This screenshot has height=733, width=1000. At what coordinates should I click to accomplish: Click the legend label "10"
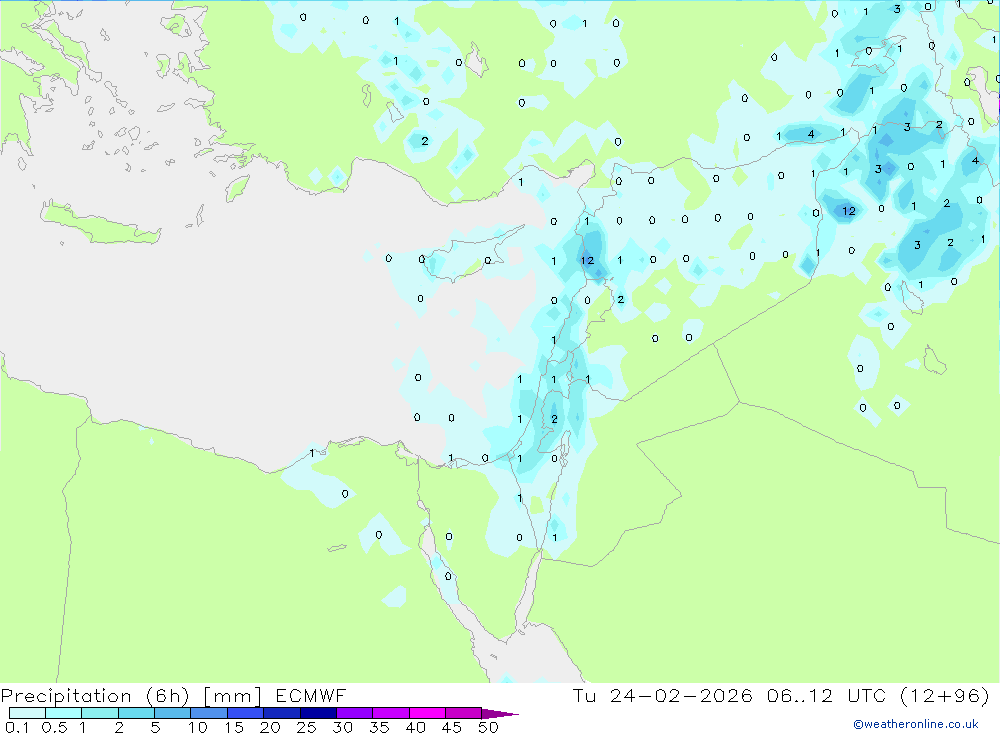(x=198, y=727)
